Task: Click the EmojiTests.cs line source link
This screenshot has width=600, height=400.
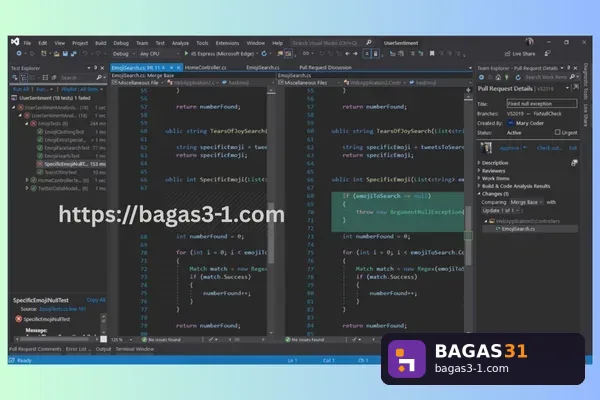Action: click(x=62, y=309)
